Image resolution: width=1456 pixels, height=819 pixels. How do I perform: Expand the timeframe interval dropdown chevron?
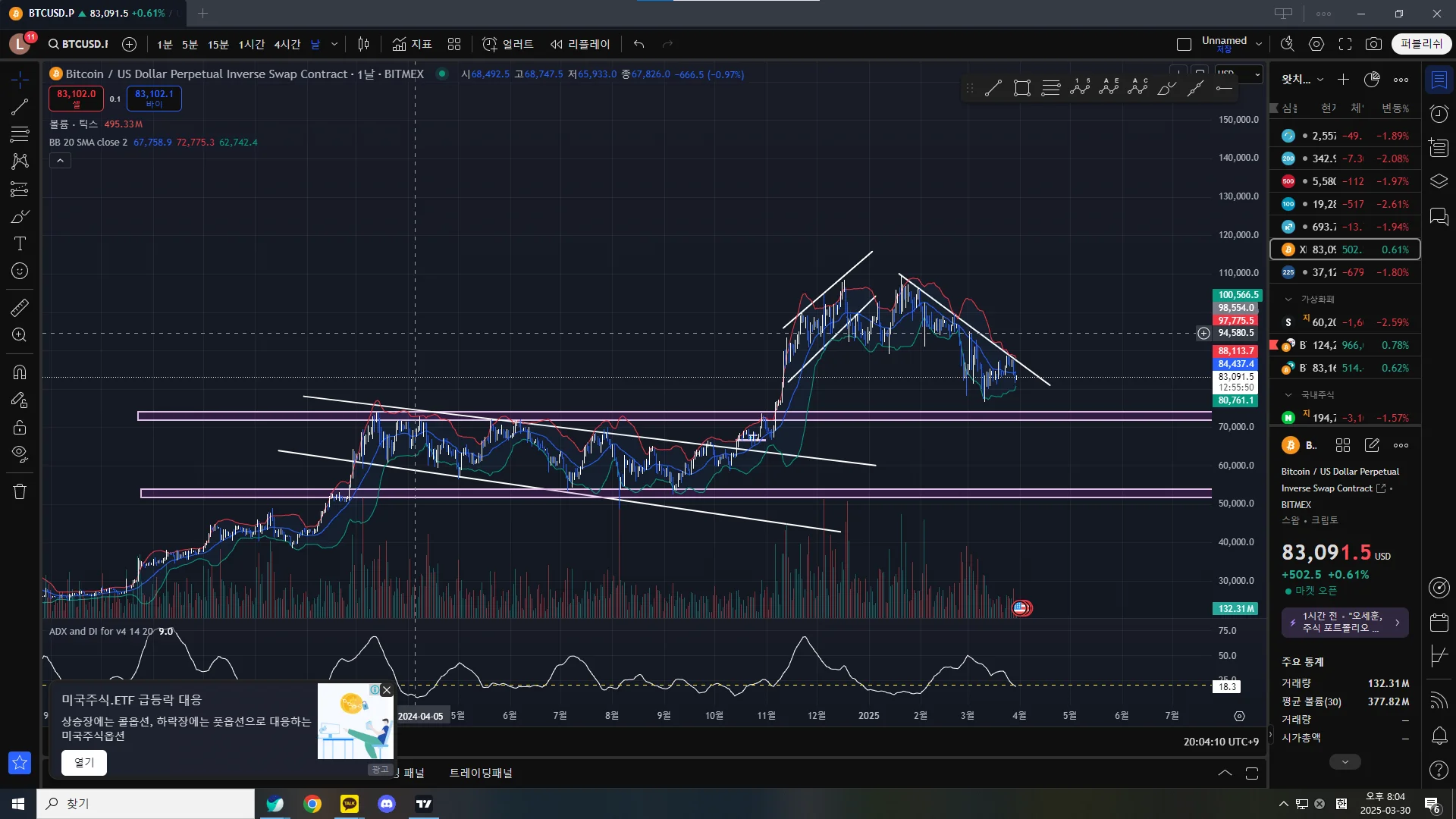(x=334, y=44)
